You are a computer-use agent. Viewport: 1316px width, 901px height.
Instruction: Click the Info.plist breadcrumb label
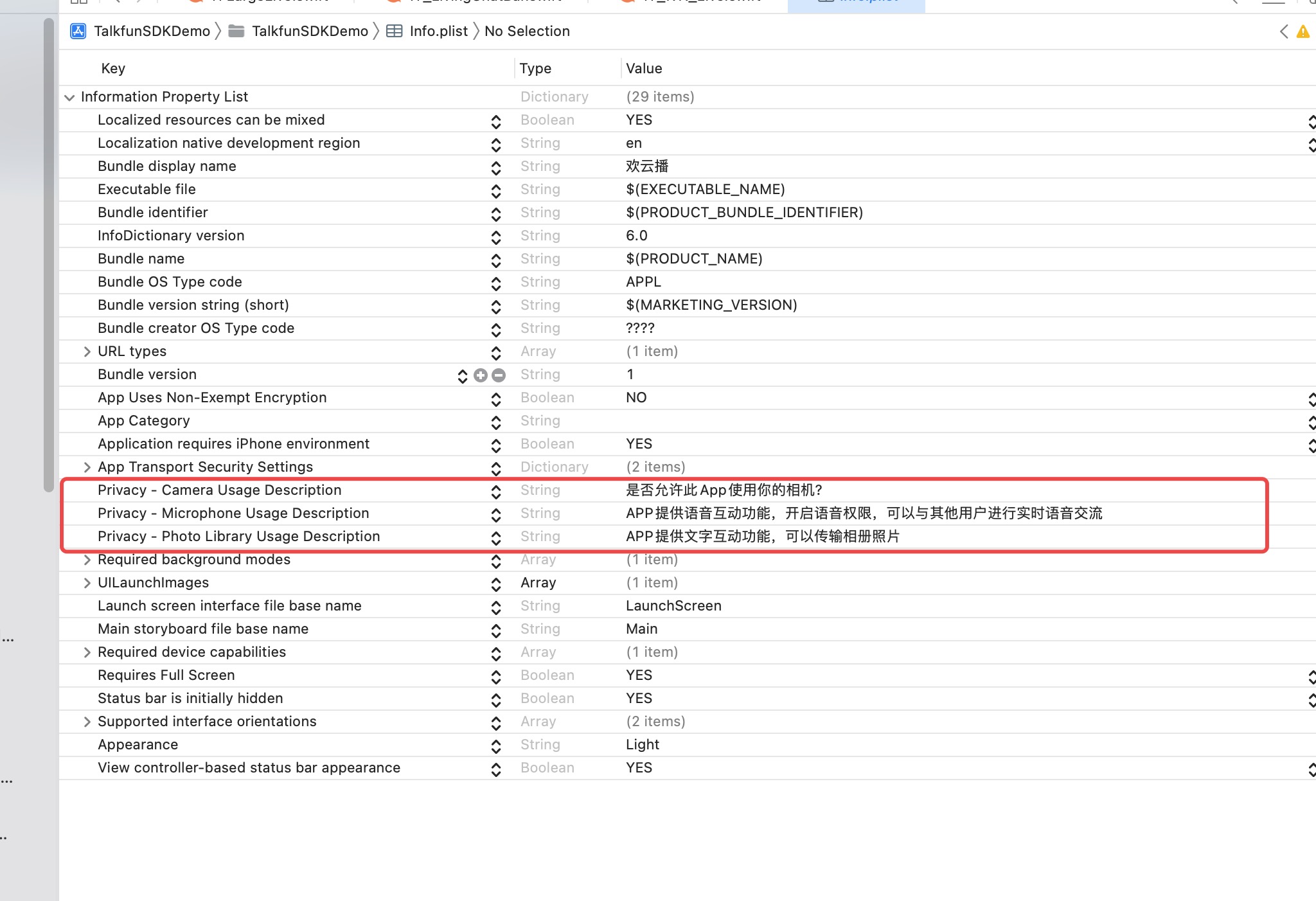(439, 31)
